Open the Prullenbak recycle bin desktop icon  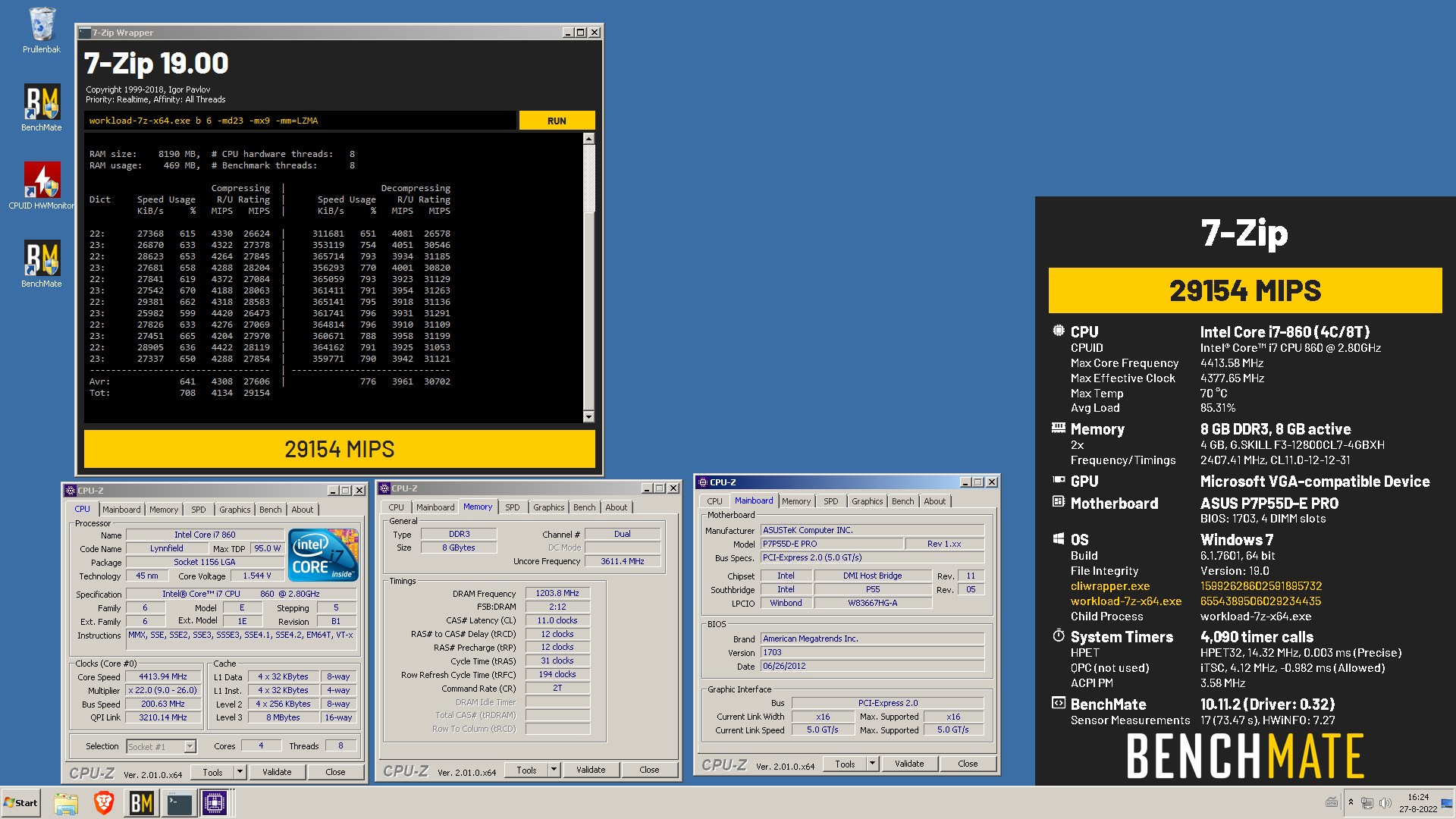pos(42,30)
